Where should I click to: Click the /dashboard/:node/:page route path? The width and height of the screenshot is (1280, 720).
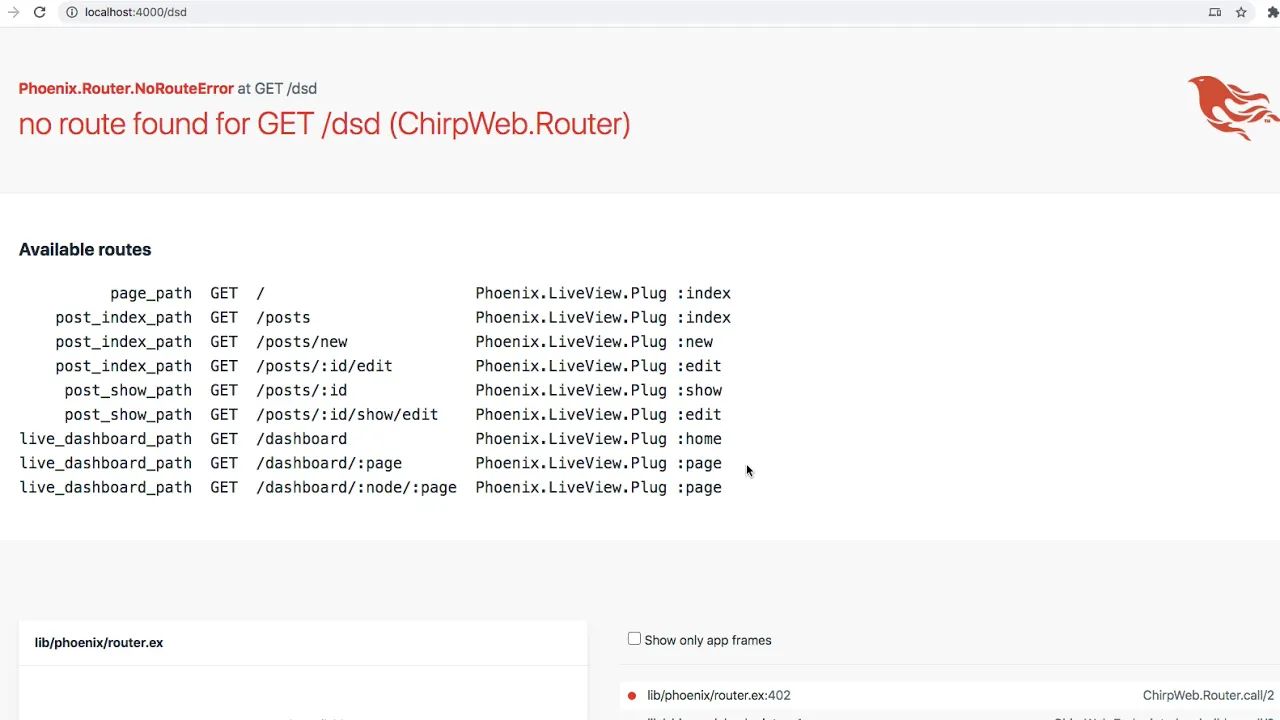pos(356,487)
